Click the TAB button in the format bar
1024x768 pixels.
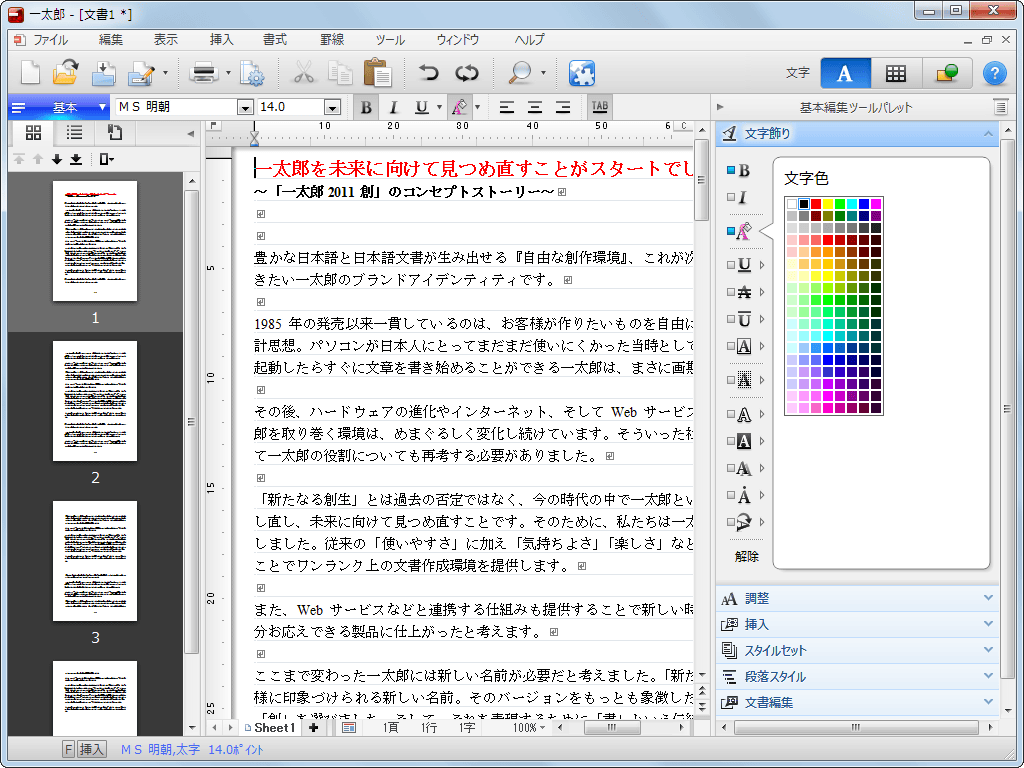(599, 107)
